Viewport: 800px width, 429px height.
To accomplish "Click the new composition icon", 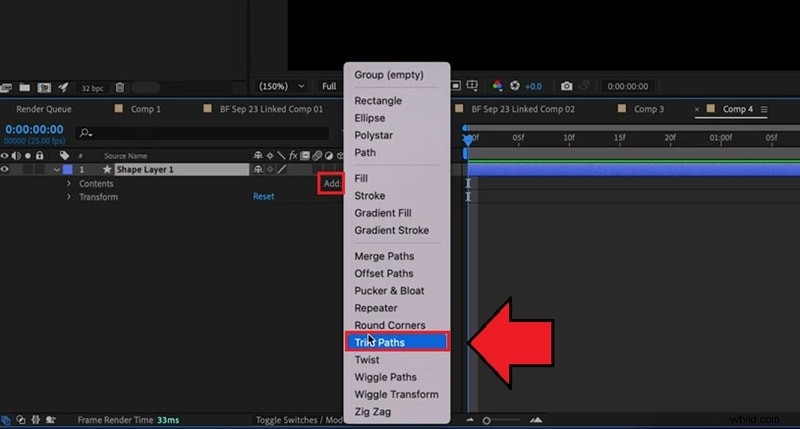I will pos(44,87).
